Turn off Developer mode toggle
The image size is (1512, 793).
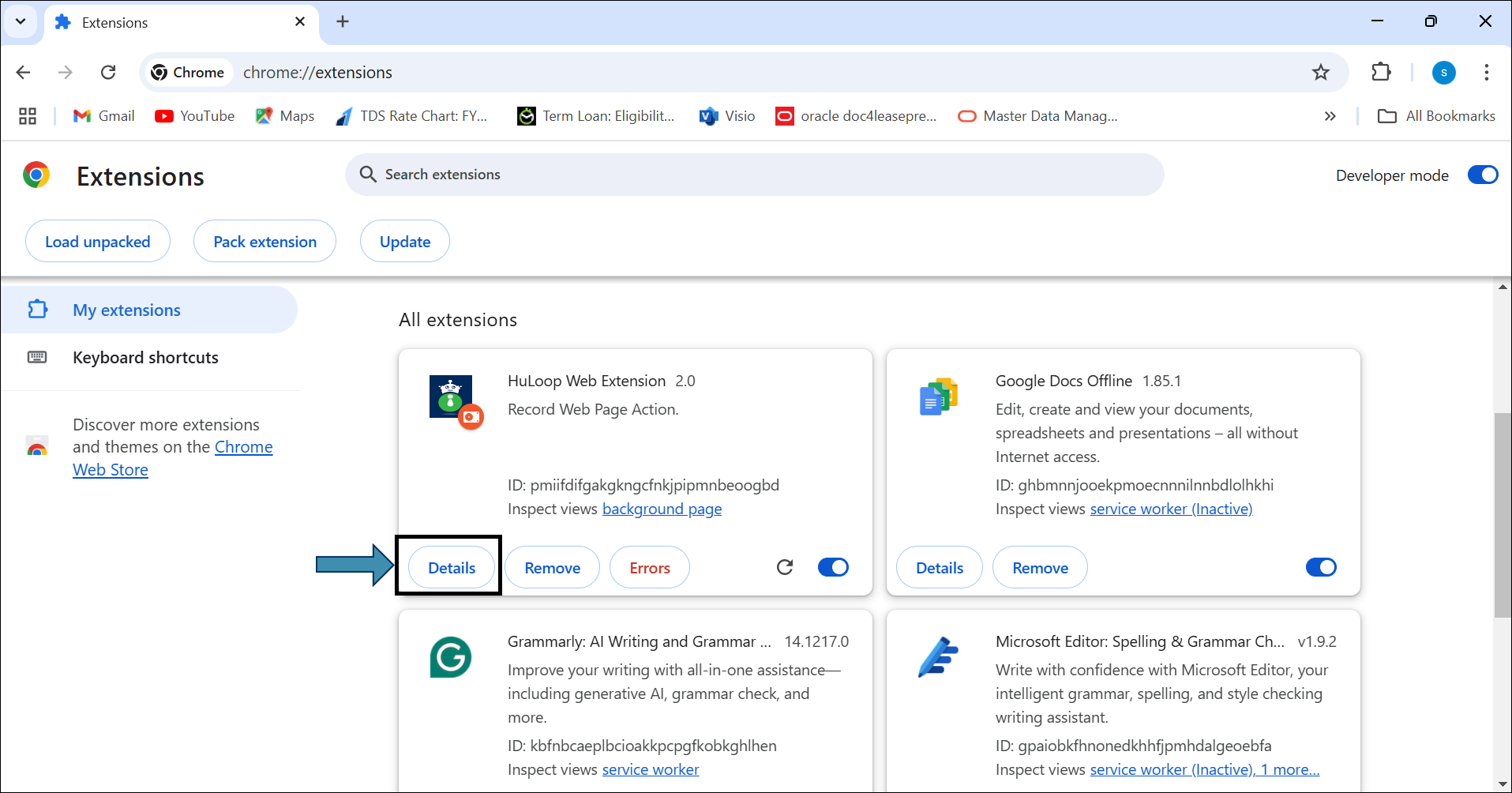(1482, 175)
